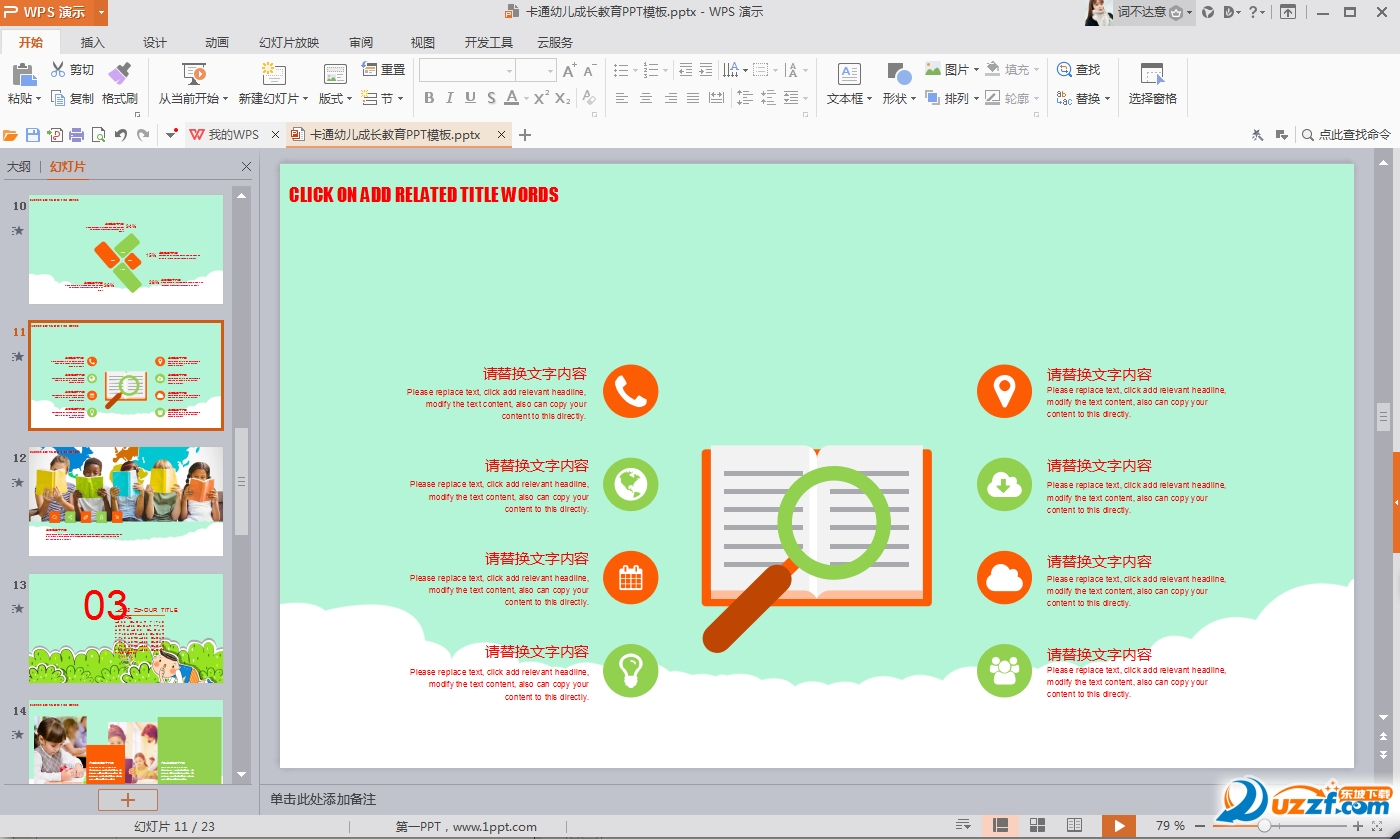Click the Copy (复制) button
The image size is (1400, 839).
[72, 99]
